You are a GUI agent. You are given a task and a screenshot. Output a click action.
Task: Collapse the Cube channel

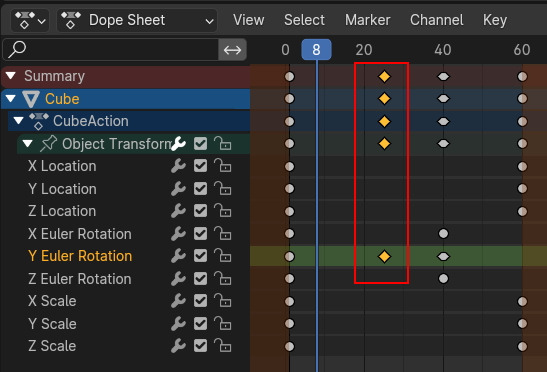[11, 99]
